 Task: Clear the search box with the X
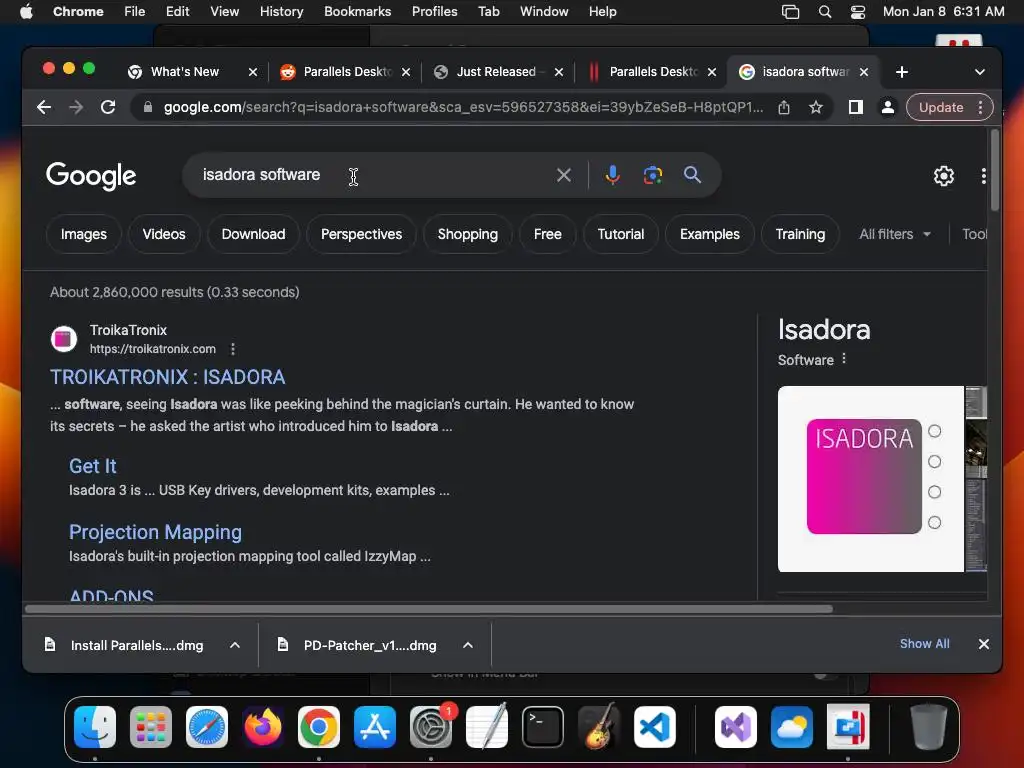[564, 175]
